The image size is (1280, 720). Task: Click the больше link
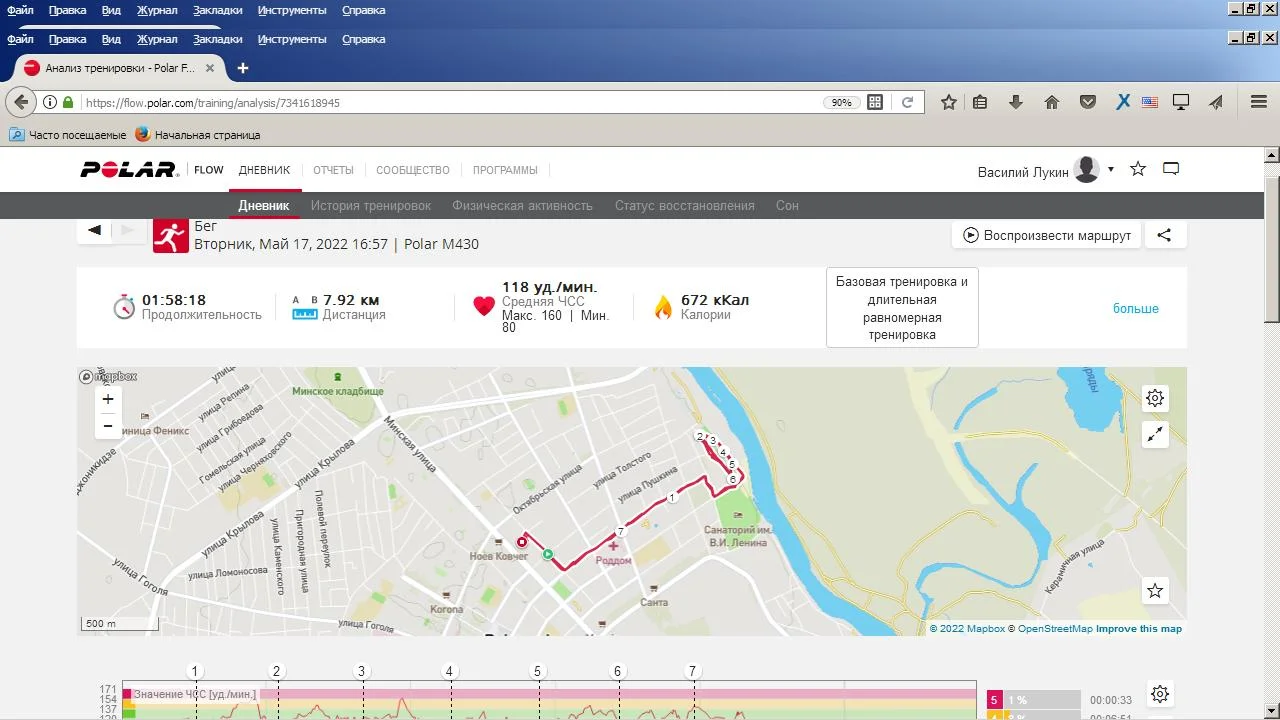[x=1136, y=308]
